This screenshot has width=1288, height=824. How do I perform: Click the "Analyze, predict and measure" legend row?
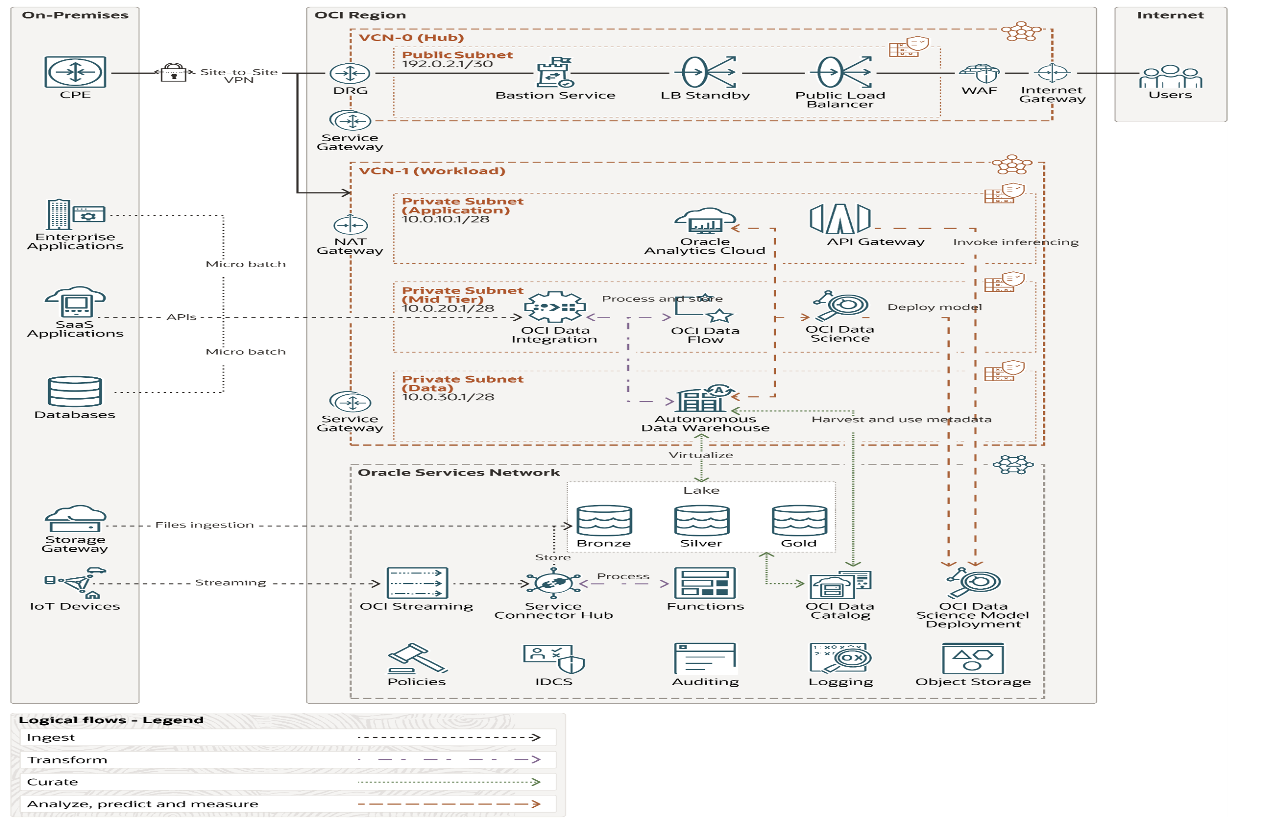click(290, 804)
